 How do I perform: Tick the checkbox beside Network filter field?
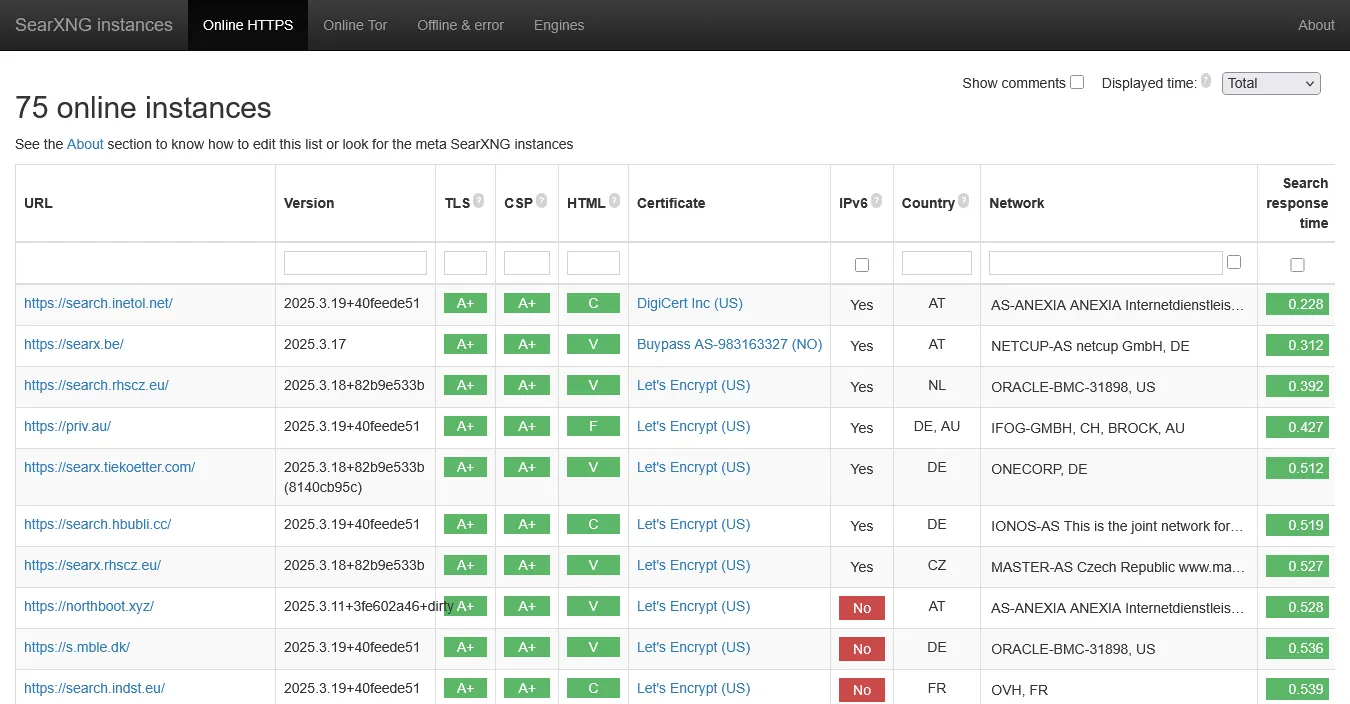[1234, 262]
